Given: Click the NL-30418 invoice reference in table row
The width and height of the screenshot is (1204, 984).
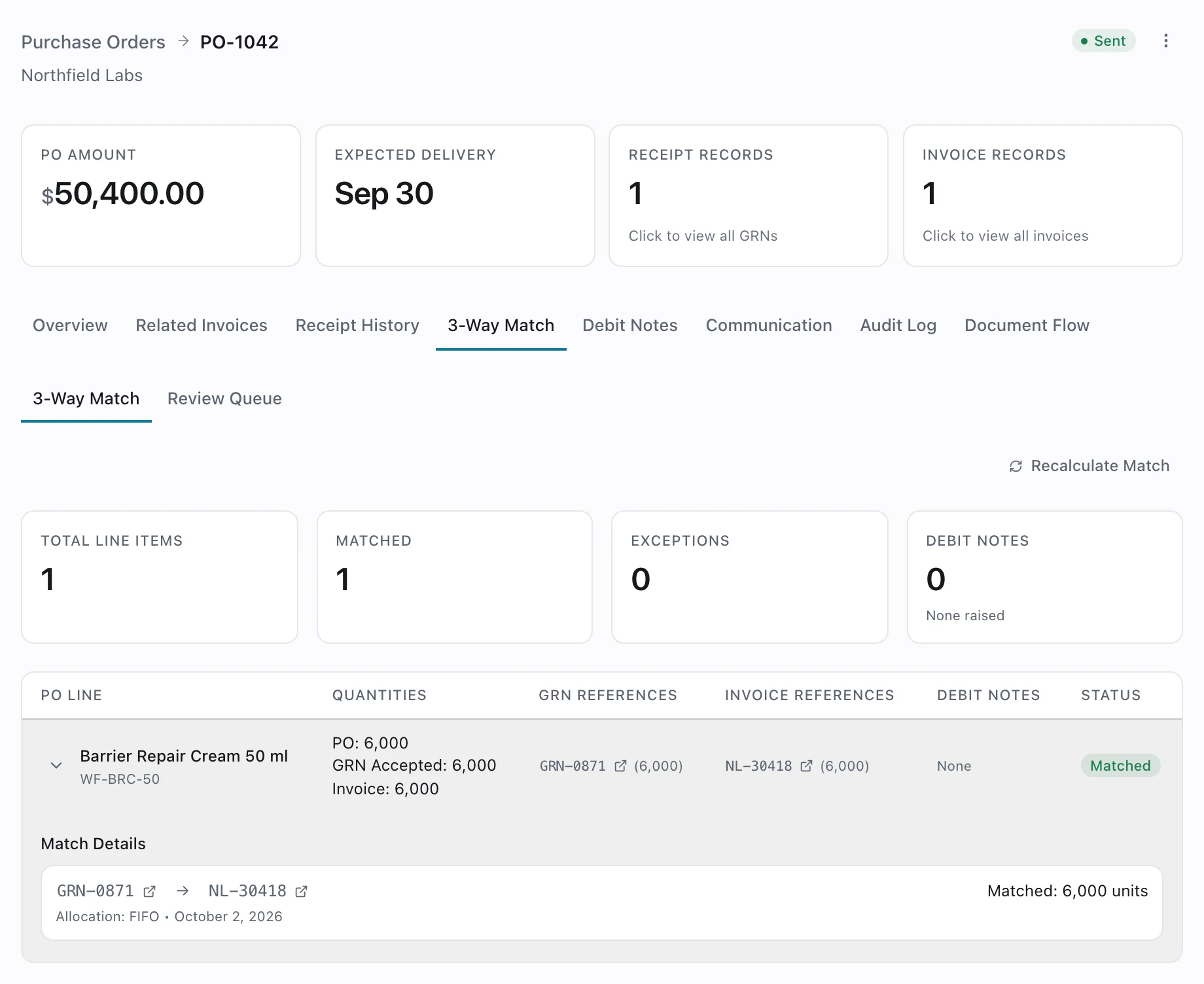Looking at the screenshot, I should point(758,766).
